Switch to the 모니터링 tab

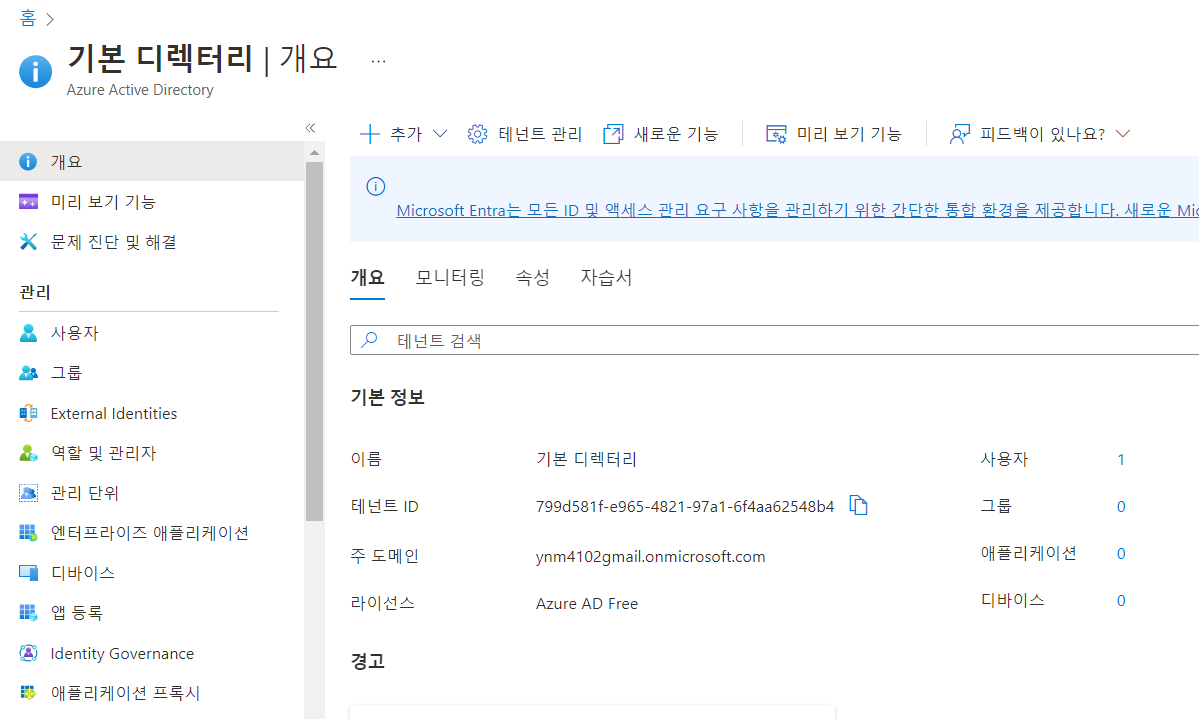450,278
